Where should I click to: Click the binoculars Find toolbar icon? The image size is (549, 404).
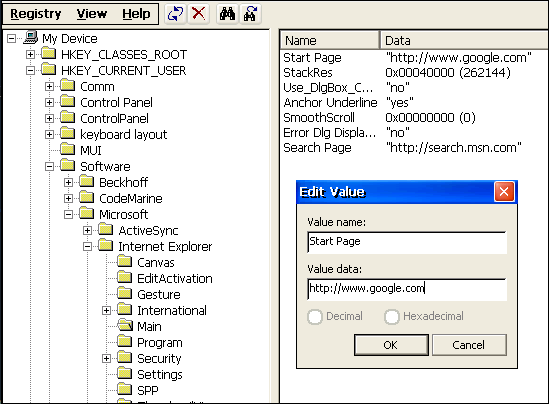[x=227, y=14]
